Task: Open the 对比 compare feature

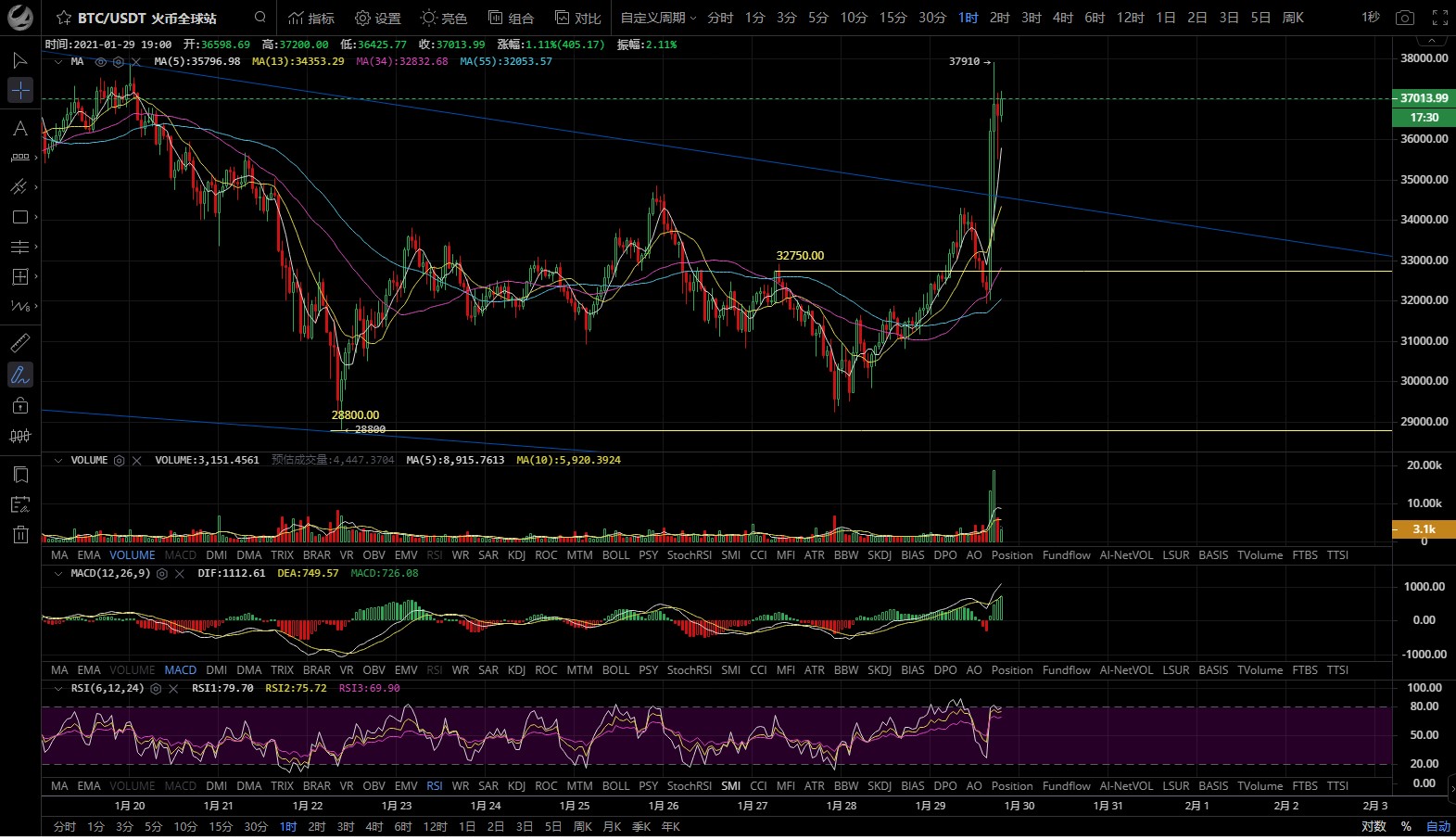Action: [578, 18]
